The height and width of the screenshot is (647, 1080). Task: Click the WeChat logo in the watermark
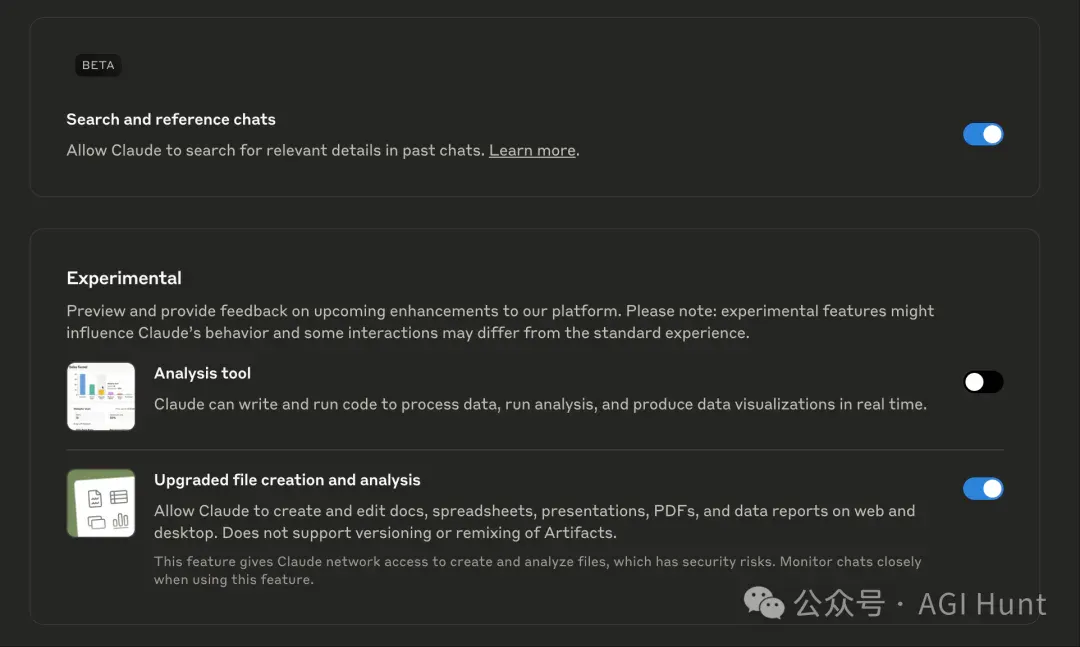764,603
